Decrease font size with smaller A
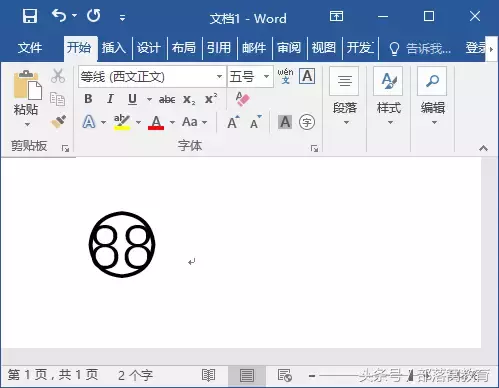The width and height of the screenshot is (499, 388). click(x=255, y=122)
